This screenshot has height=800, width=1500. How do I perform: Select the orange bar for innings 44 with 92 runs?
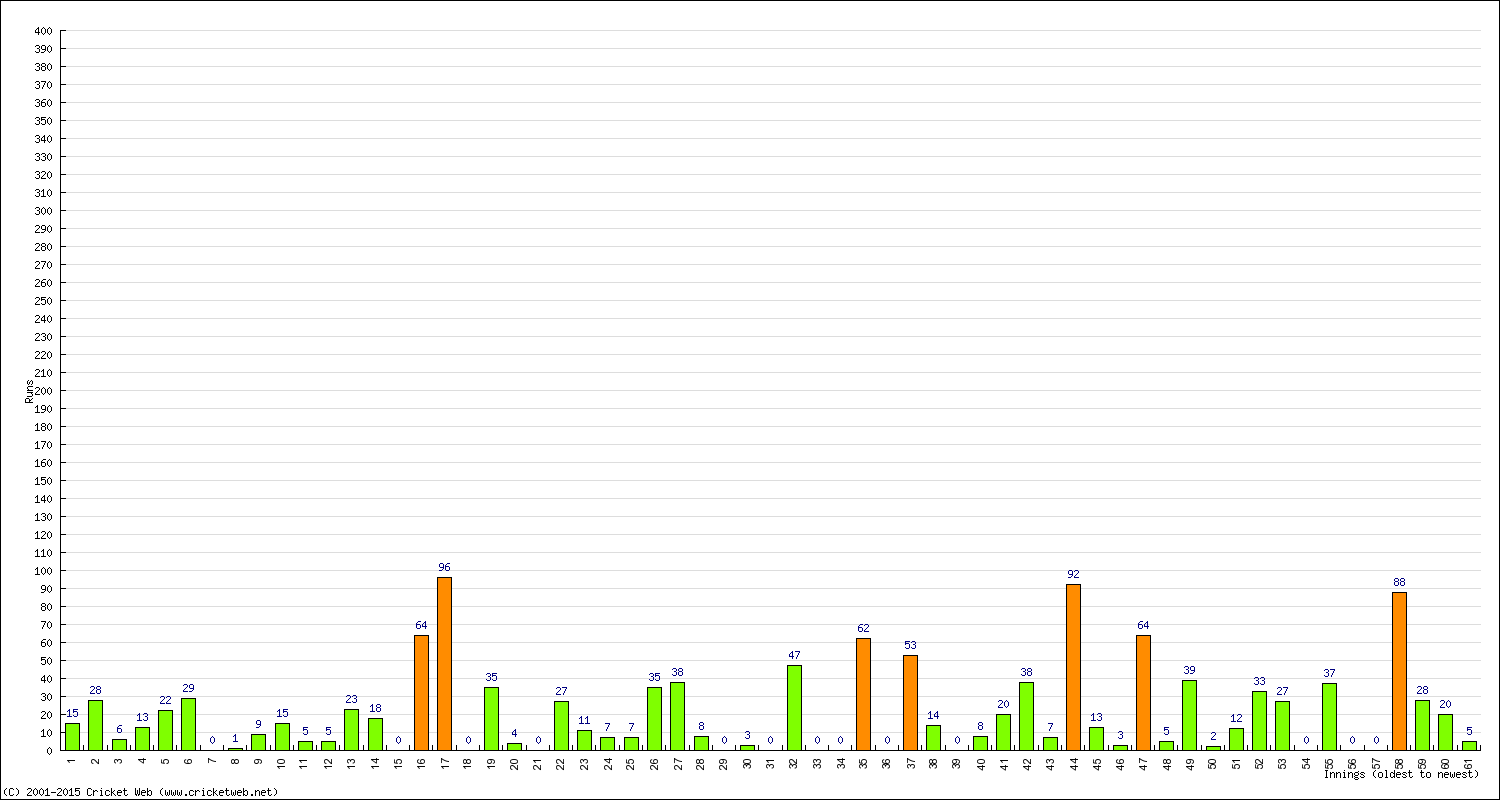(1073, 667)
